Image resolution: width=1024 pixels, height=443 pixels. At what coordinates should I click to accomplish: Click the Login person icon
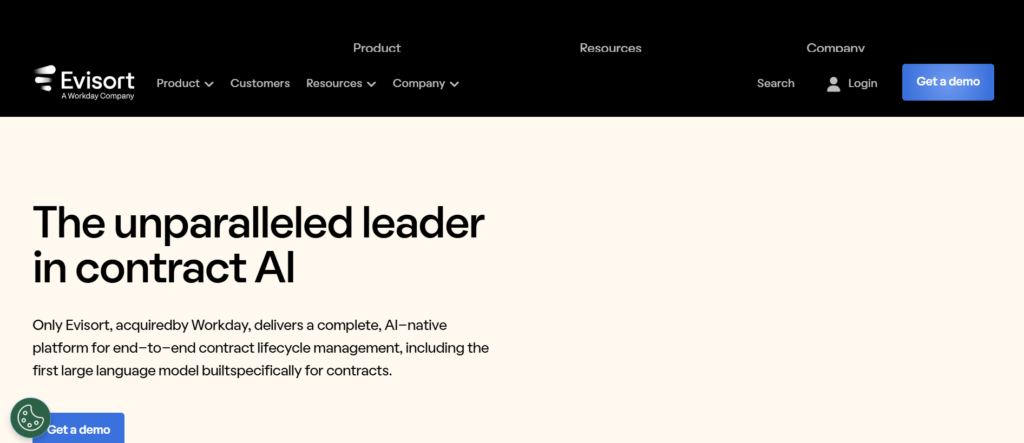click(x=833, y=84)
